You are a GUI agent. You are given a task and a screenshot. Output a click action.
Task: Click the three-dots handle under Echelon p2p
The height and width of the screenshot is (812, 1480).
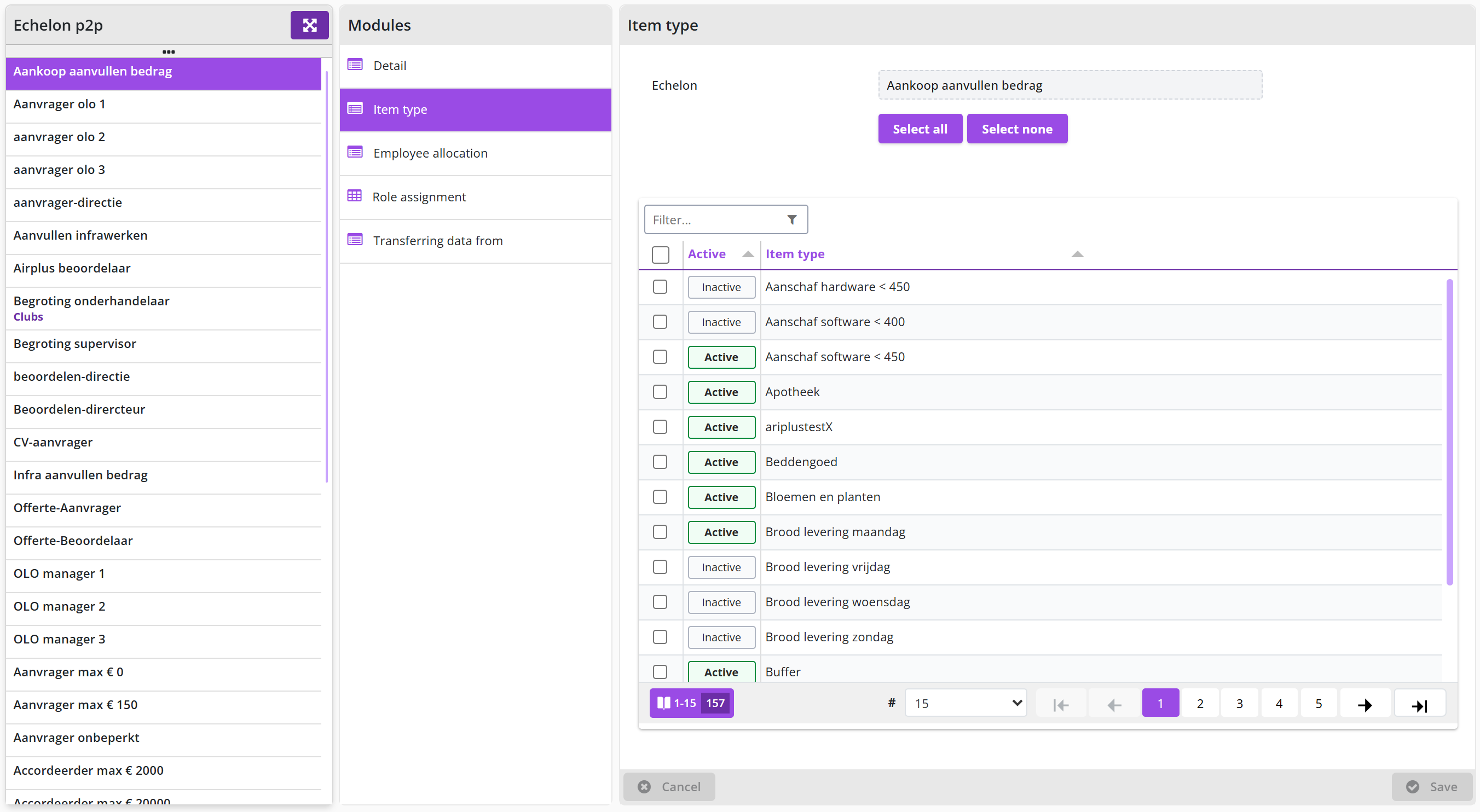[x=169, y=51]
